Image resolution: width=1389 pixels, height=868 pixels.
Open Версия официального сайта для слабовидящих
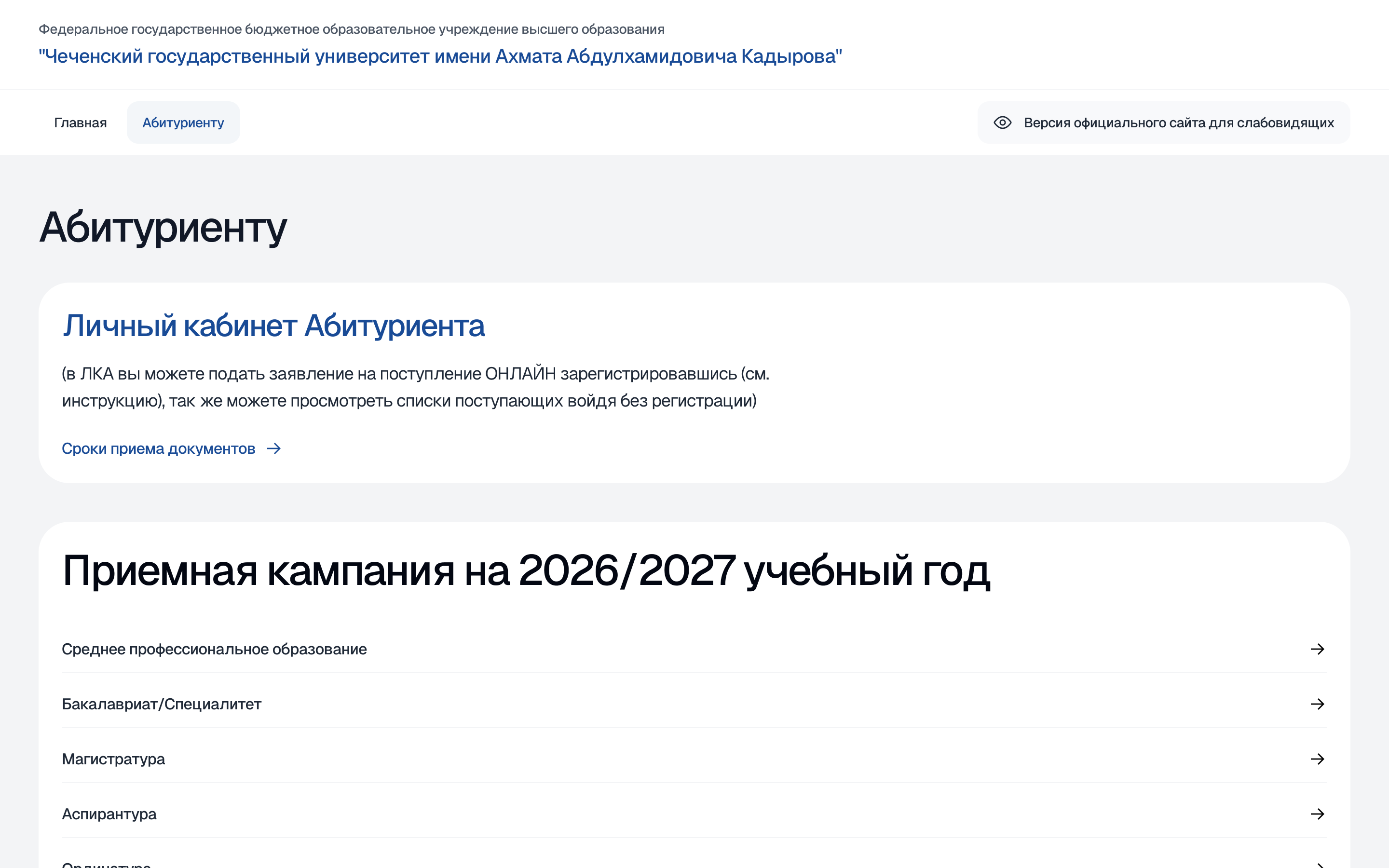coord(1163,122)
